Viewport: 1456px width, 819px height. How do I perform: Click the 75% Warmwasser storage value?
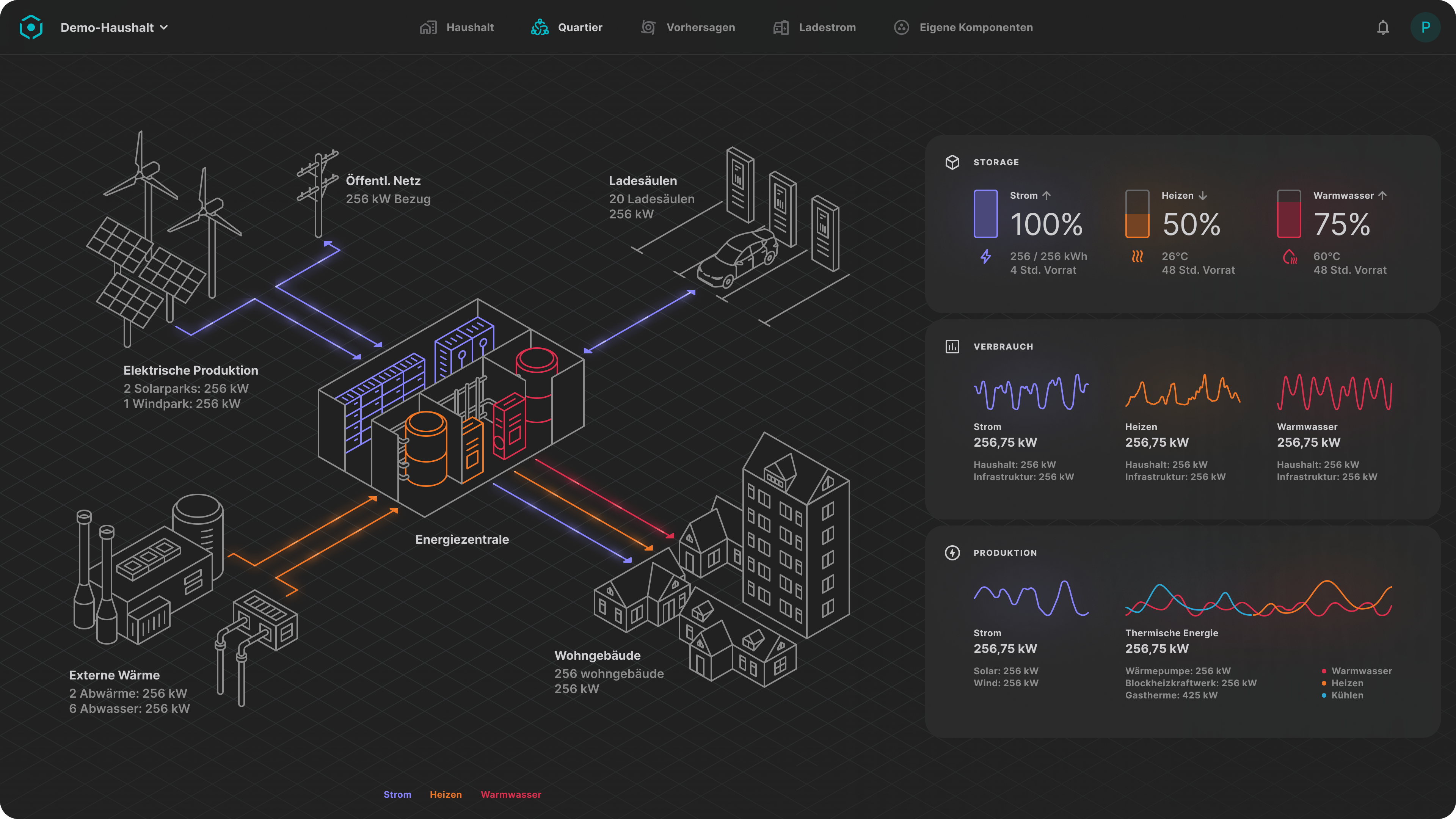point(1342,224)
